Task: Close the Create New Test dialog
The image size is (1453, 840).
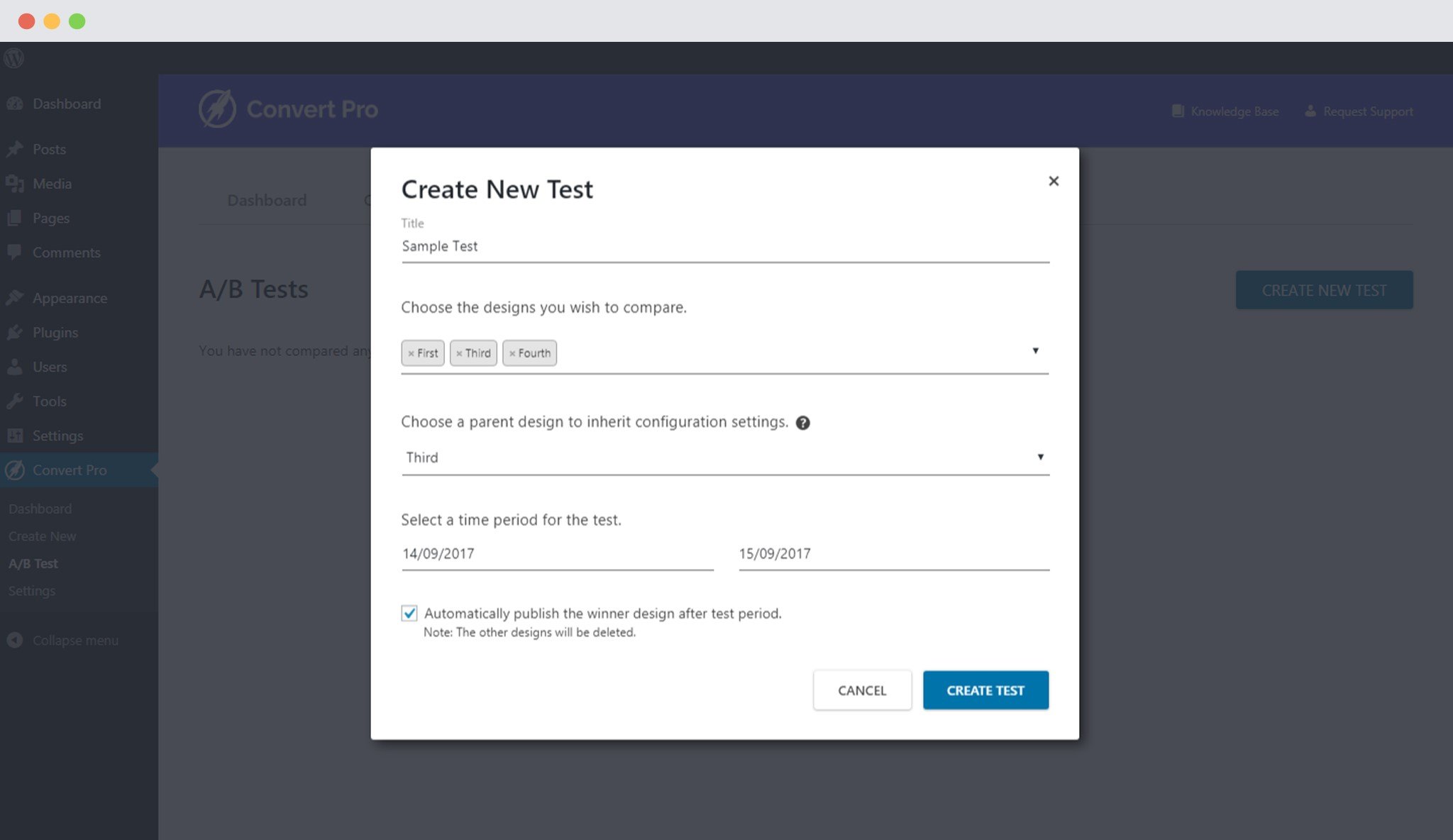Action: 1054,181
